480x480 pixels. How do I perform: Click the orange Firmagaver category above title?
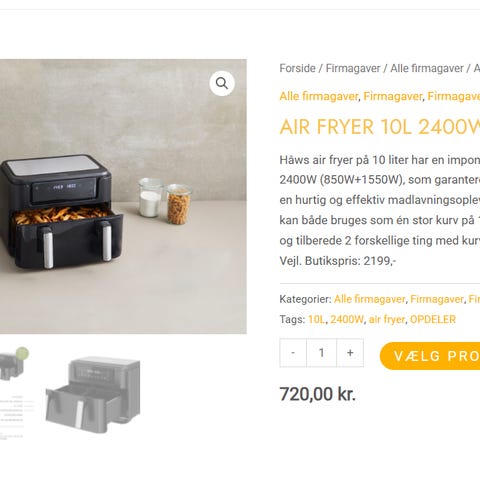pos(393,96)
